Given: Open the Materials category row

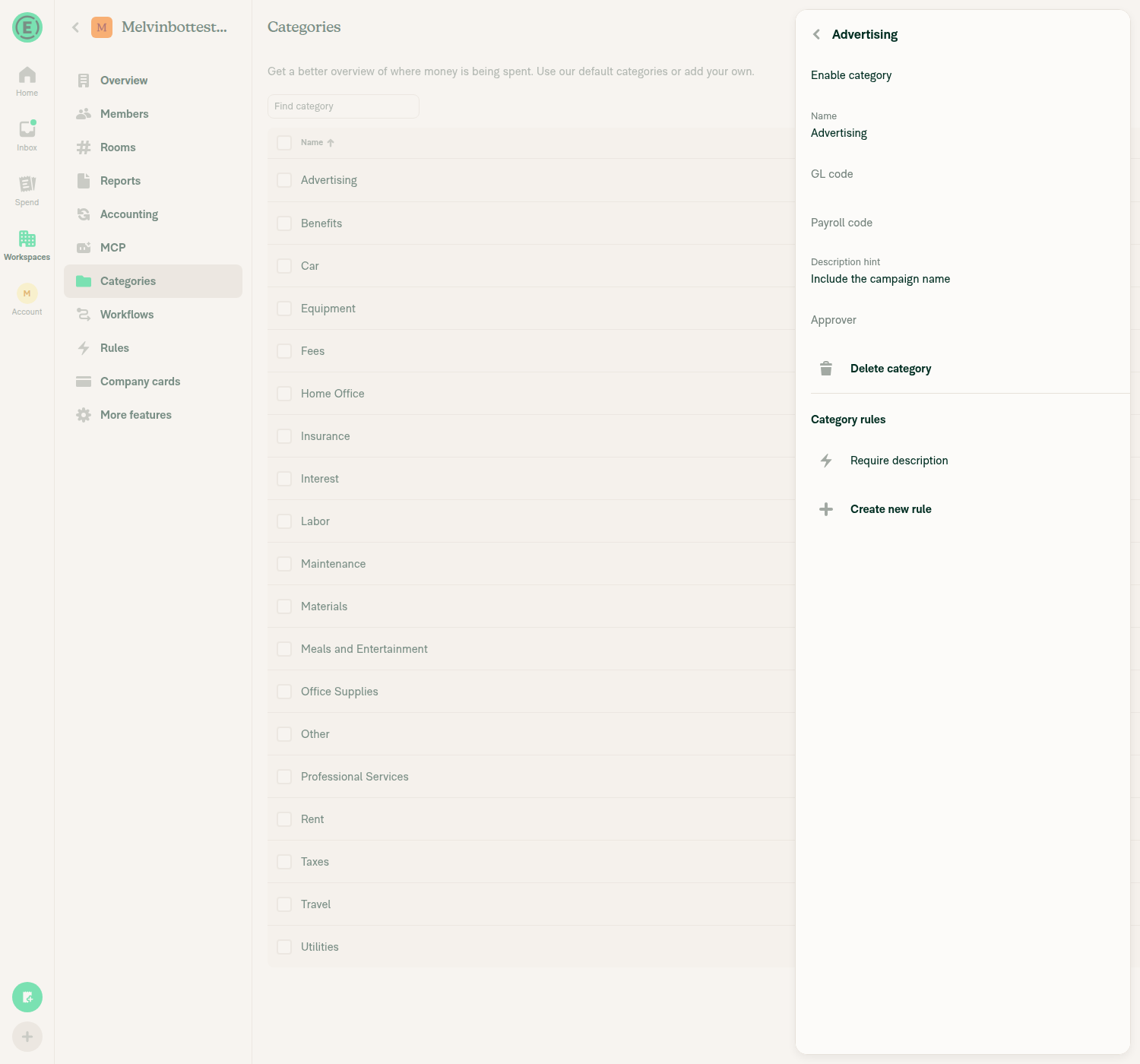Looking at the screenshot, I should click(x=531, y=606).
